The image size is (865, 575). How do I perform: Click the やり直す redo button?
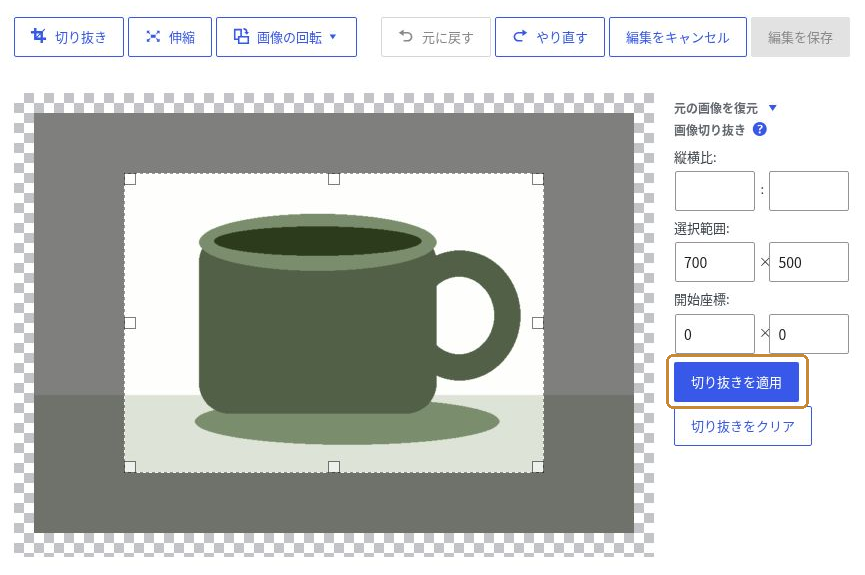pos(550,37)
